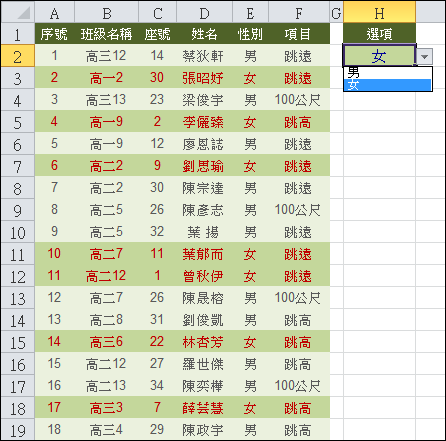Image resolution: width=446 pixels, height=441 pixels.
Task: Select column H header
Action: tap(379, 13)
